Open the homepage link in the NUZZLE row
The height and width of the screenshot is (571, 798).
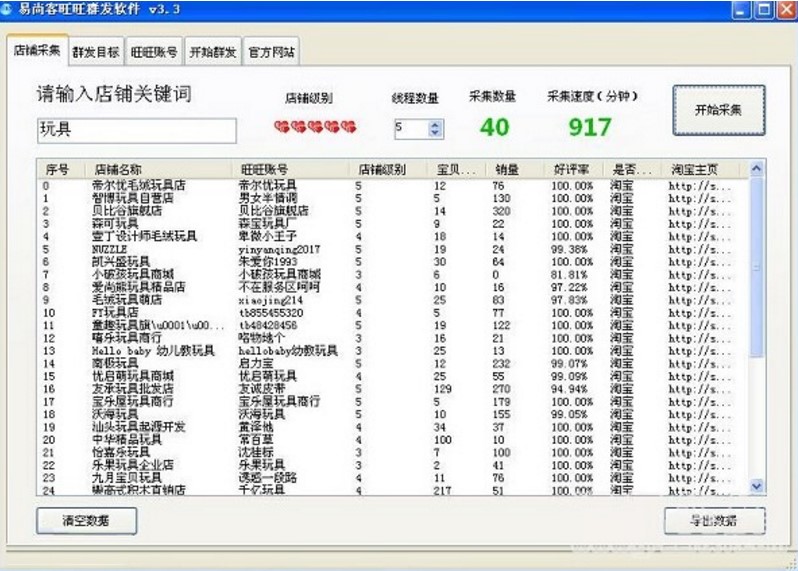coord(700,249)
